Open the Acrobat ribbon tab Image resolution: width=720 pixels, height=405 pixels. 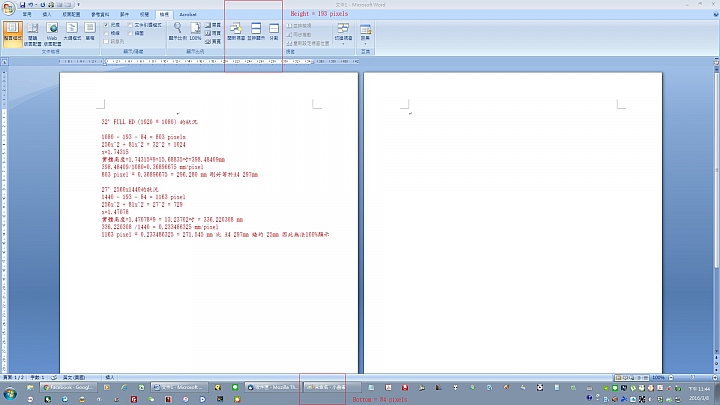point(188,15)
